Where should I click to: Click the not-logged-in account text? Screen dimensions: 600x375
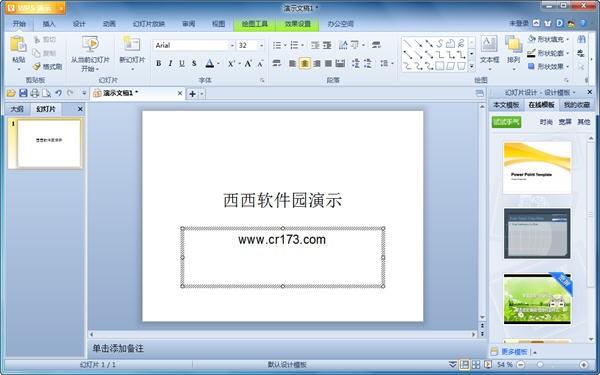tap(518, 23)
